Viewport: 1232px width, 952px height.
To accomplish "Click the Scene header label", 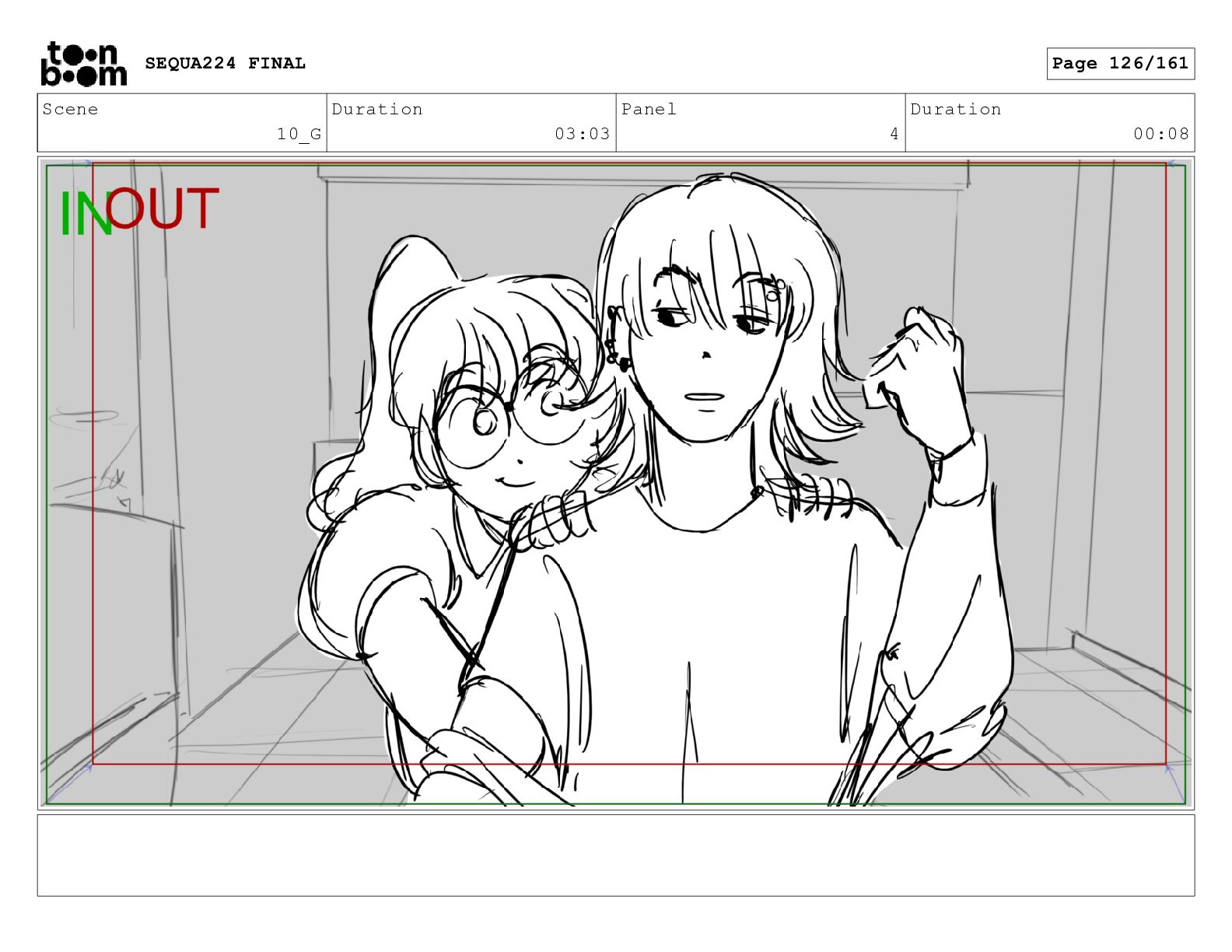I will (71, 109).
